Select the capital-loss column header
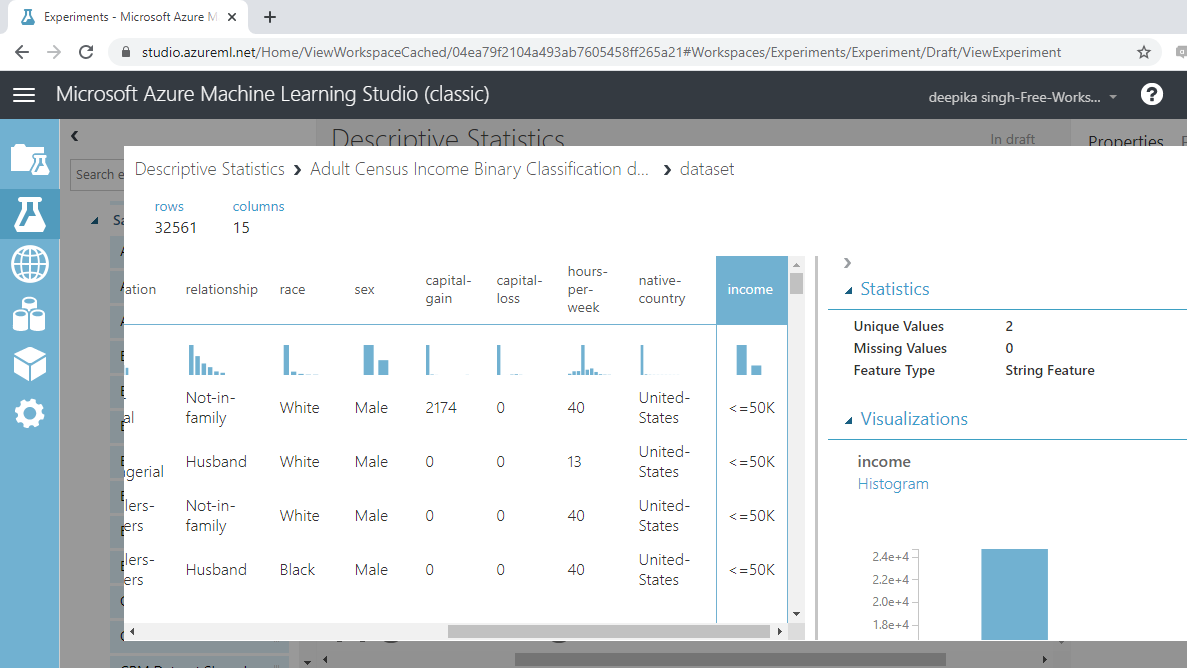The height and width of the screenshot is (668, 1187). [519, 289]
